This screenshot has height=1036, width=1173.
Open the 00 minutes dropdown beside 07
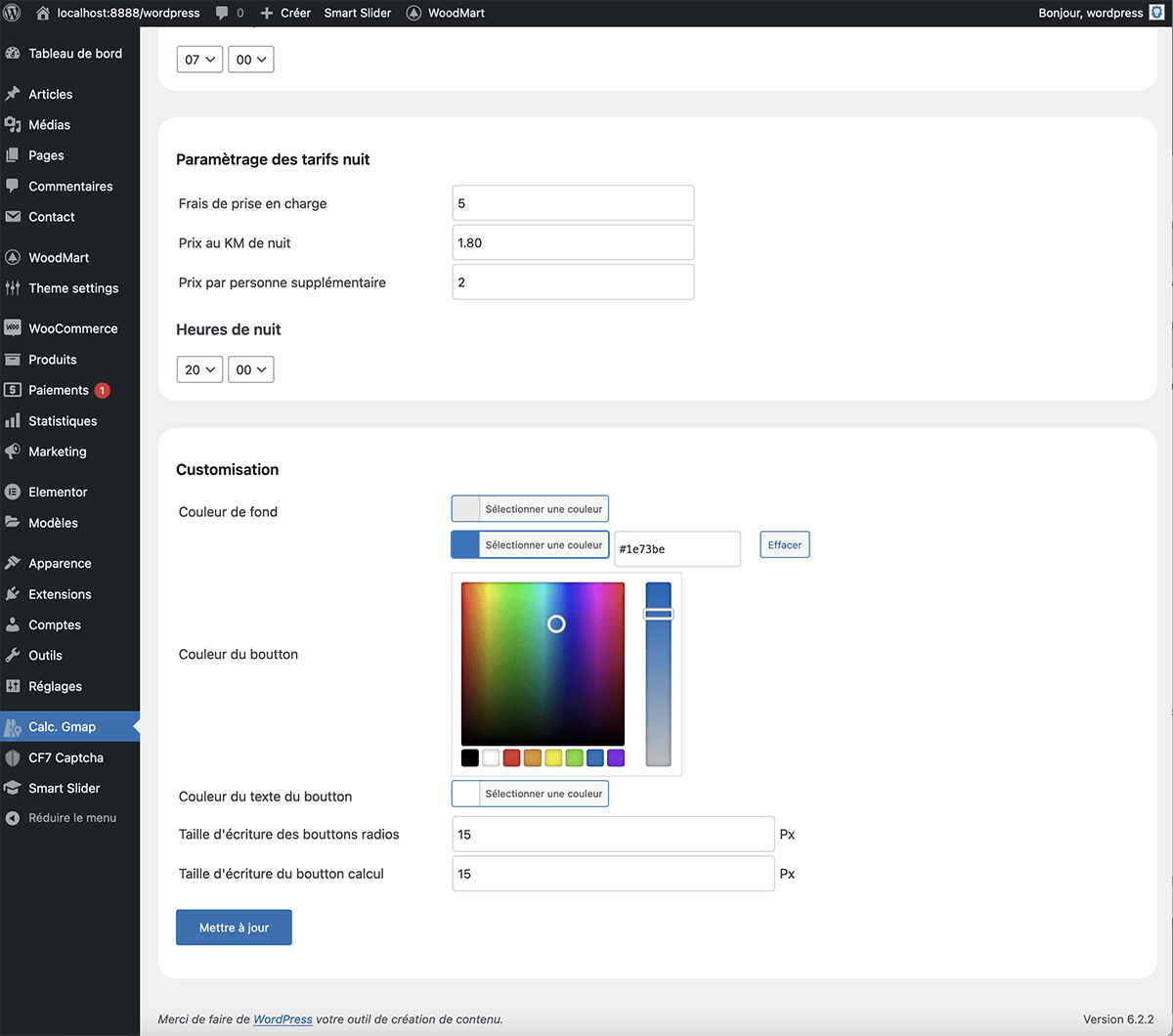coord(251,60)
